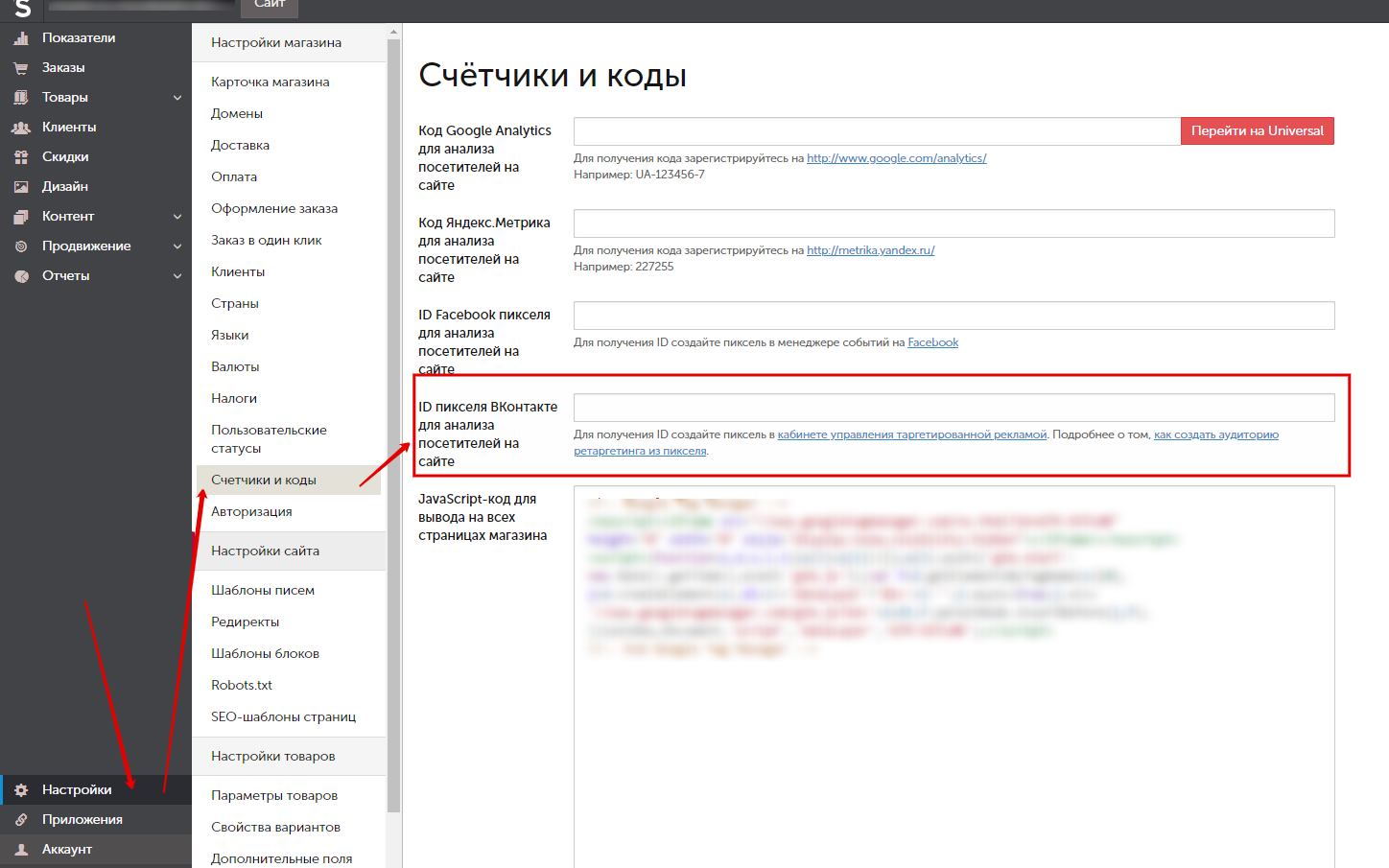Click the Приложения link icon

coord(21,820)
